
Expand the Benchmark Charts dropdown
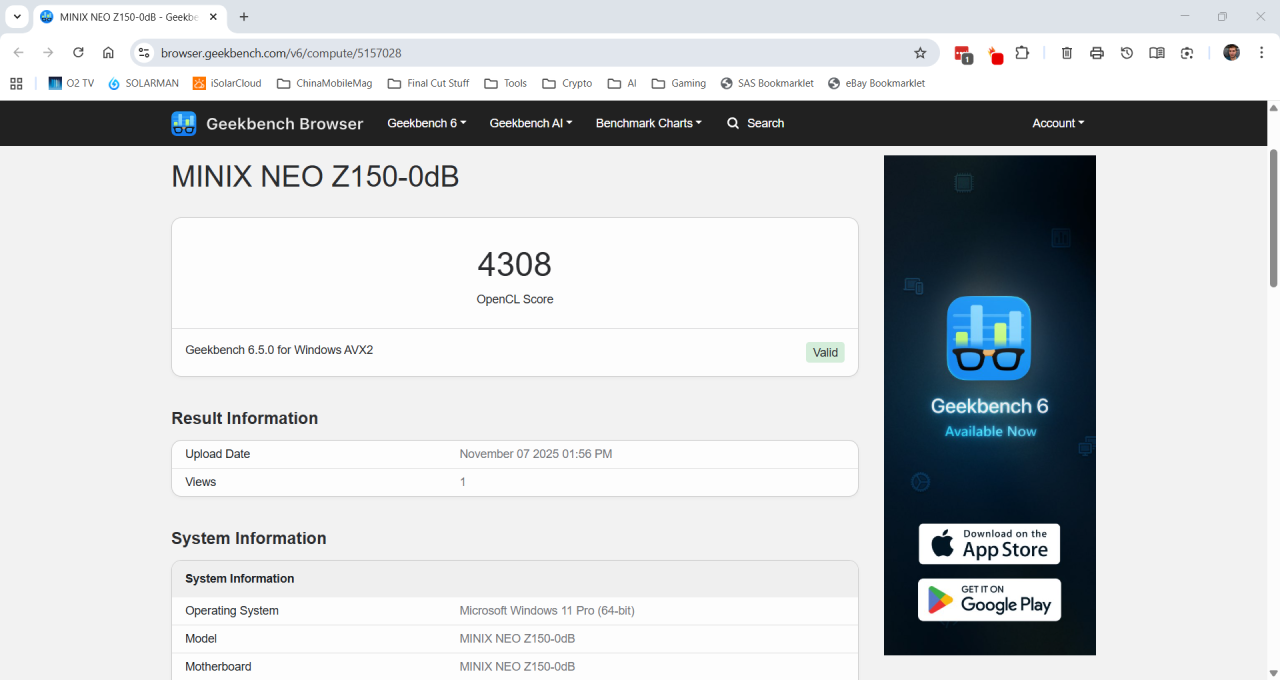[648, 123]
